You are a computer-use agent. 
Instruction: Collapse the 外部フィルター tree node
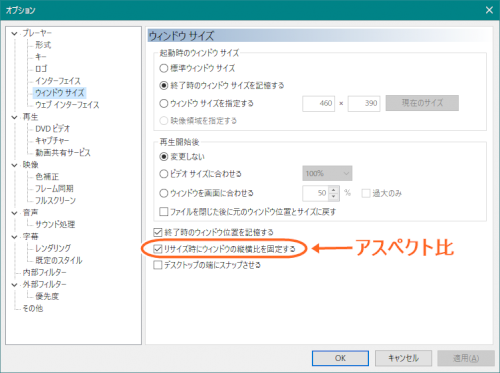[x=14, y=285]
